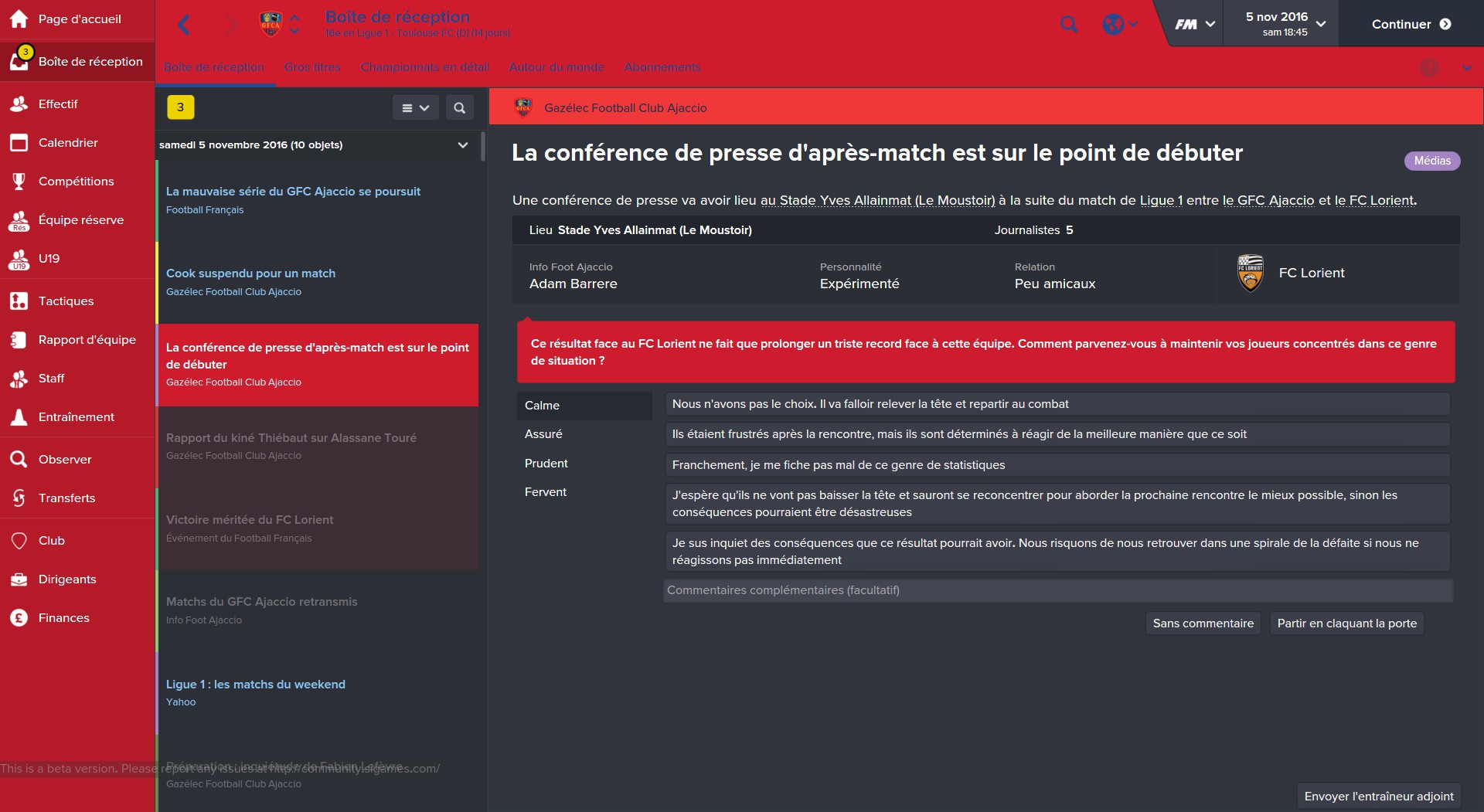
Task: Collapse the samedi 5 novembre 2016 group
Action: tap(463, 145)
